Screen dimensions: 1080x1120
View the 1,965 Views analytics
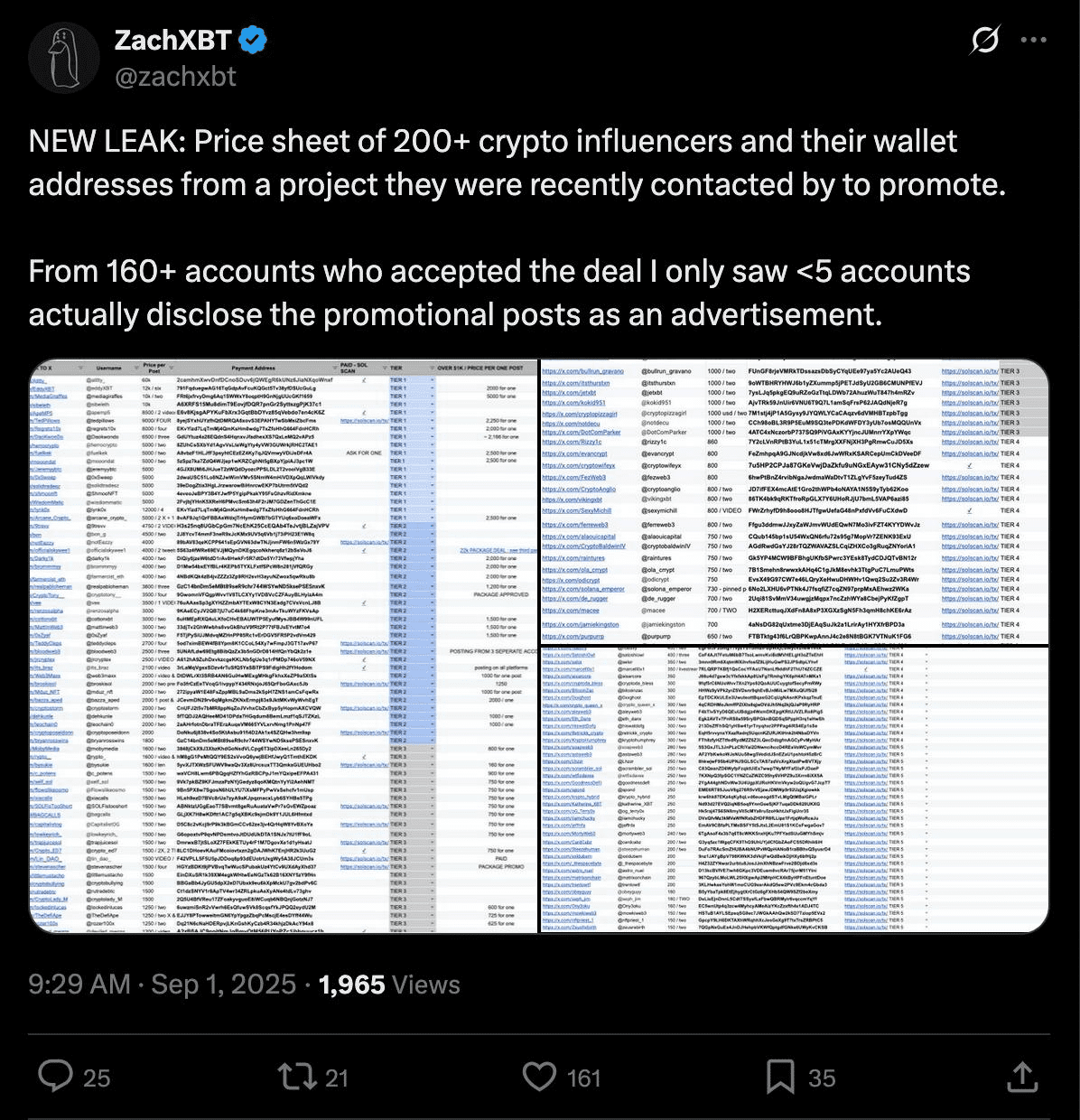(389, 985)
